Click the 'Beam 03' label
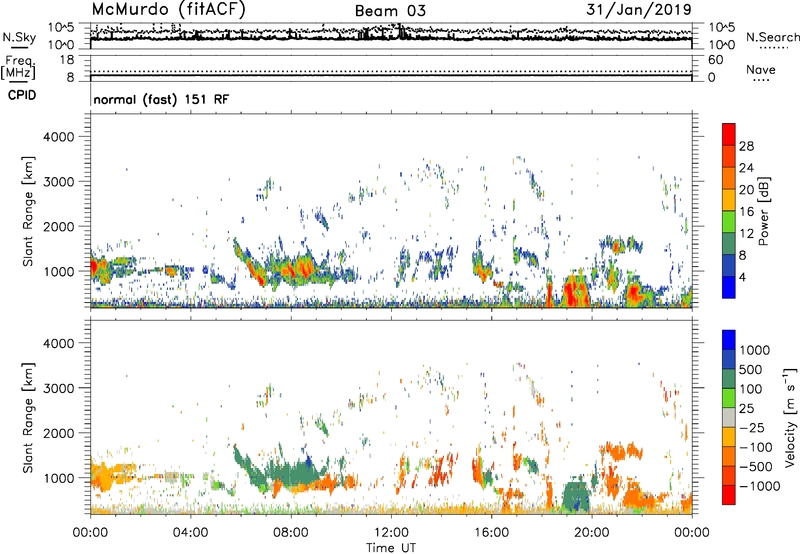800x554 pixels. (x=390, y=11)
